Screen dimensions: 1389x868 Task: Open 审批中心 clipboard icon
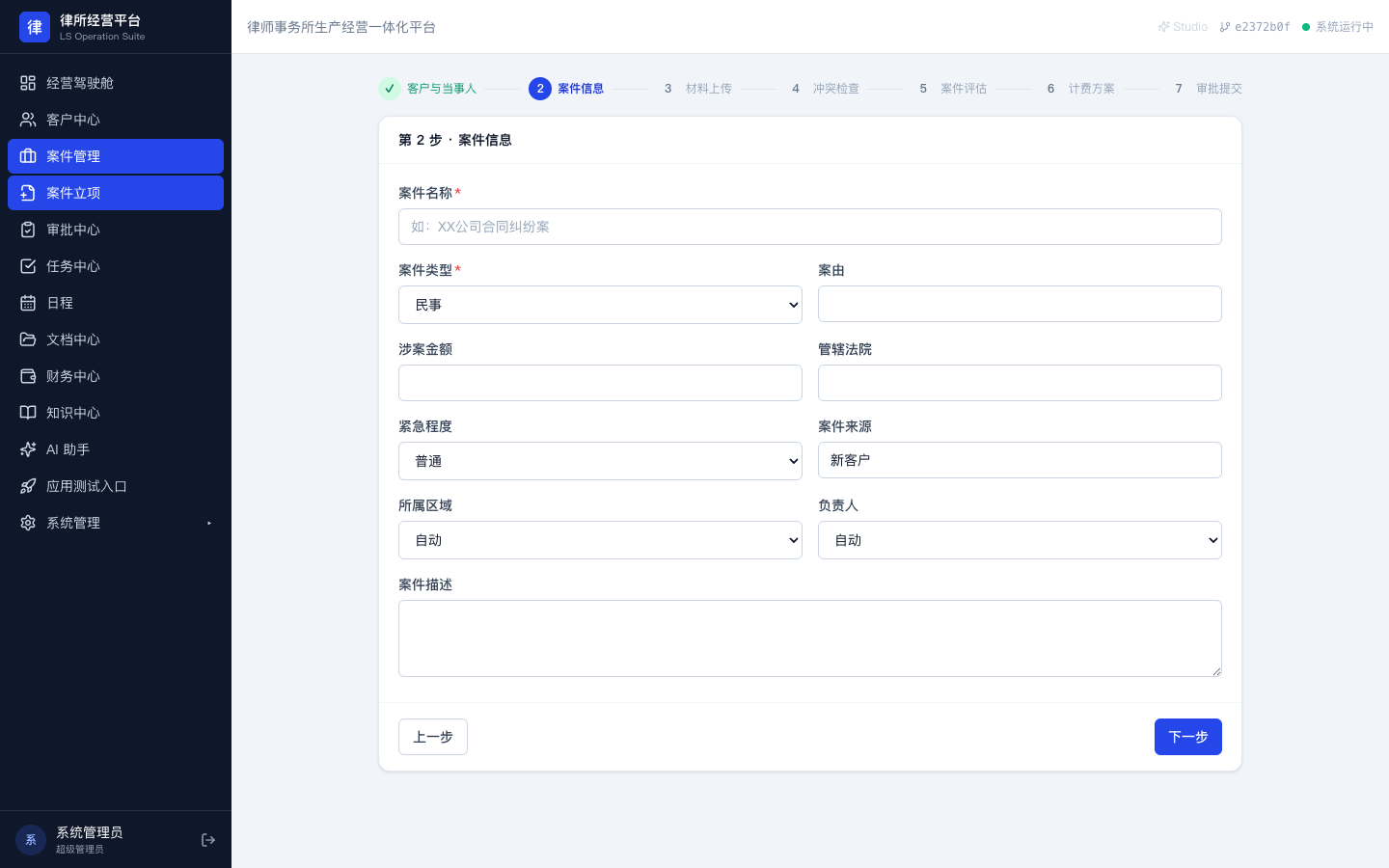28,230
